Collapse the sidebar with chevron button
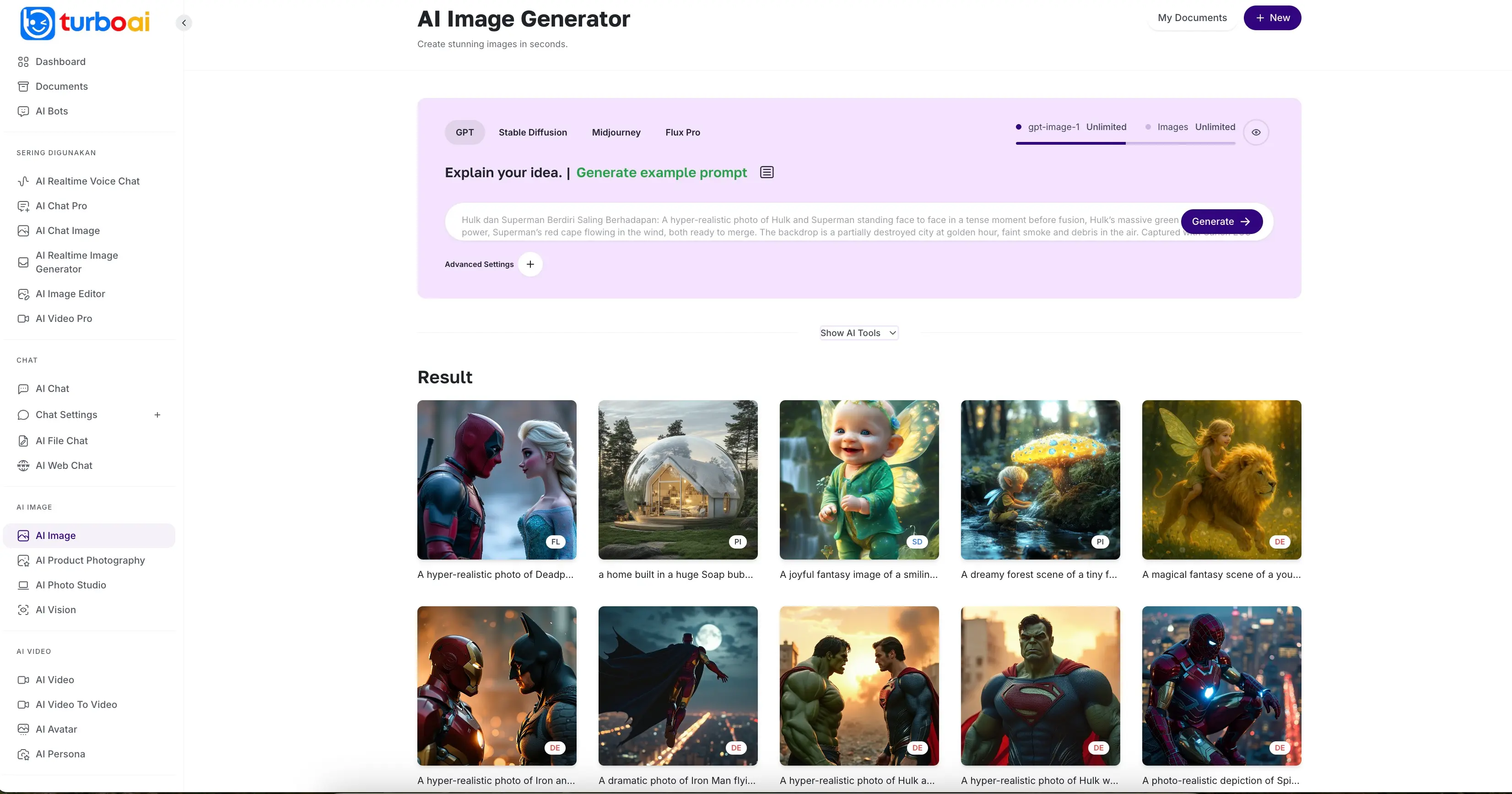Viewport: 1512px width, 794px height. (x=184, y=23)
